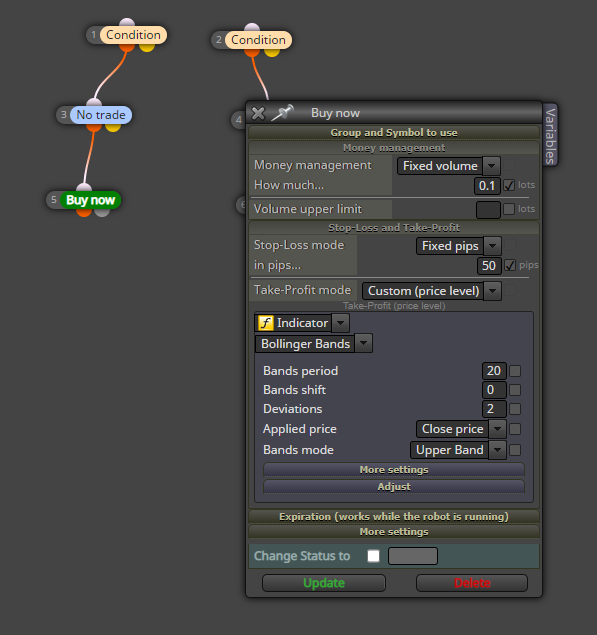The image size is (597, 635).
Task: Click orange output connector of Condition 1
Action: tap(127, 47)
